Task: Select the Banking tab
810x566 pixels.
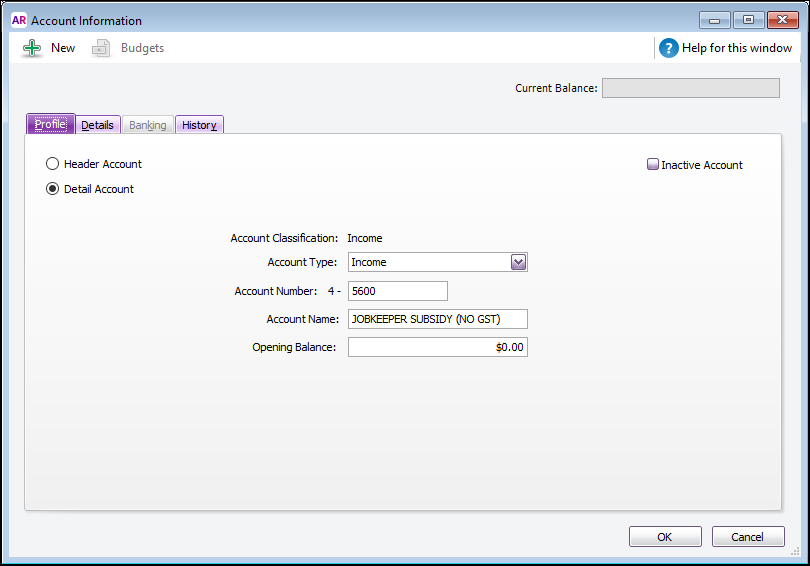Action: [x=148, y=125]
